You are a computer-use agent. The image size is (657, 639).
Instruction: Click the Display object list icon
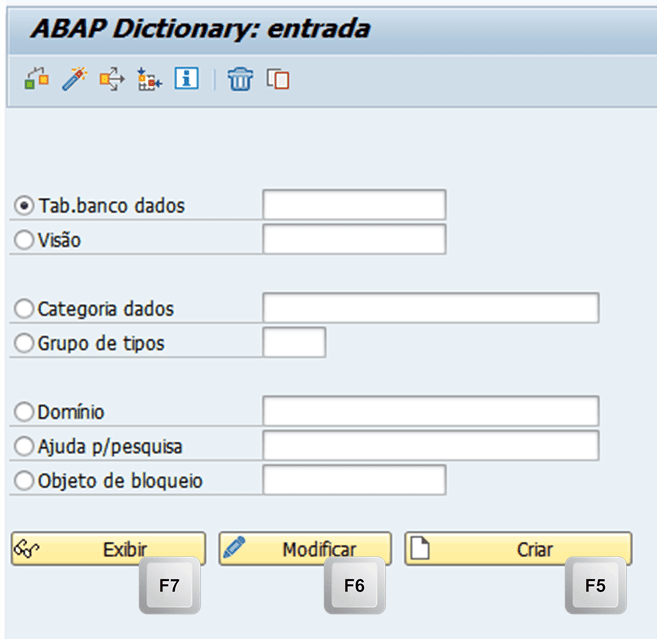tap(149, 79)
